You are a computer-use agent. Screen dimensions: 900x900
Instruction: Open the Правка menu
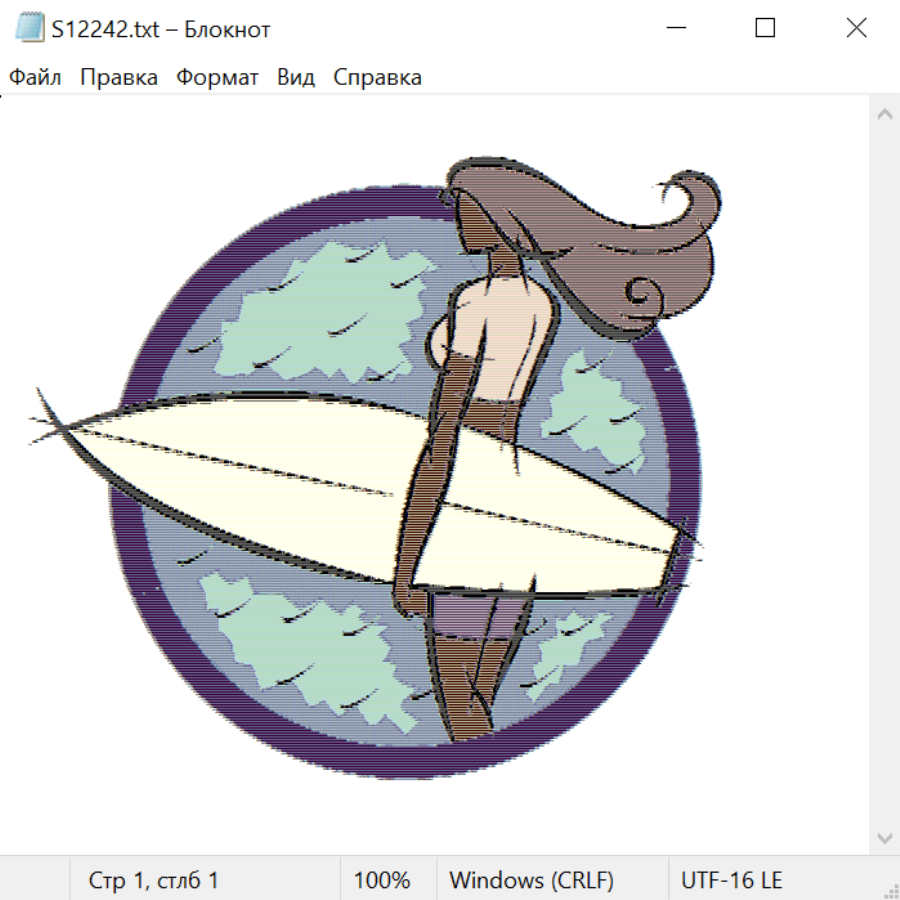[118, 78]
